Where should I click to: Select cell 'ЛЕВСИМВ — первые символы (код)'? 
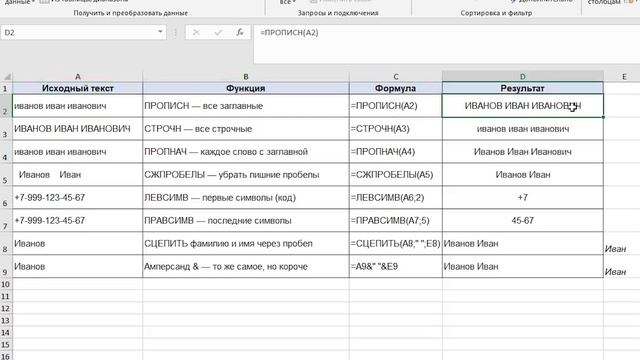point(246,198)
